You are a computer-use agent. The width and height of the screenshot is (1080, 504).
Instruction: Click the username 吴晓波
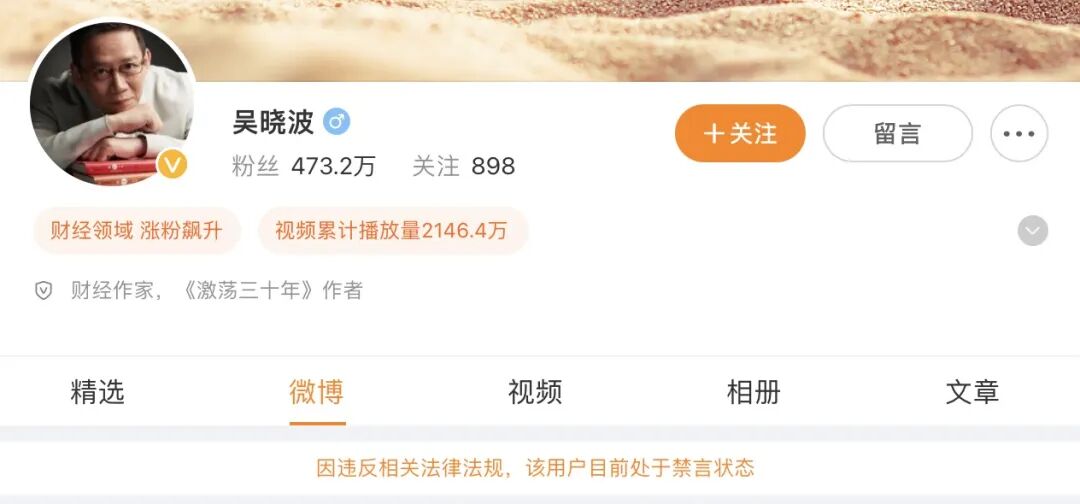[273, 123]
